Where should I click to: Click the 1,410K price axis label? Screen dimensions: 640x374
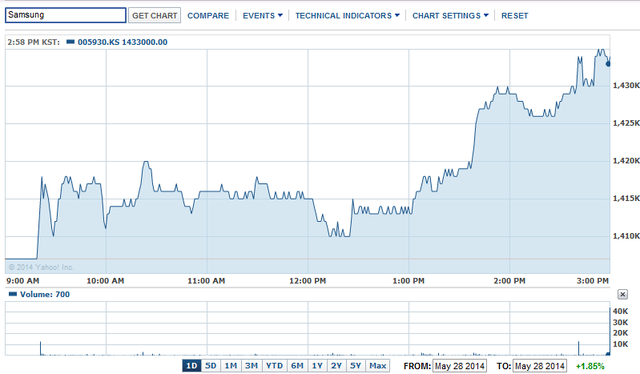point(626,236)
